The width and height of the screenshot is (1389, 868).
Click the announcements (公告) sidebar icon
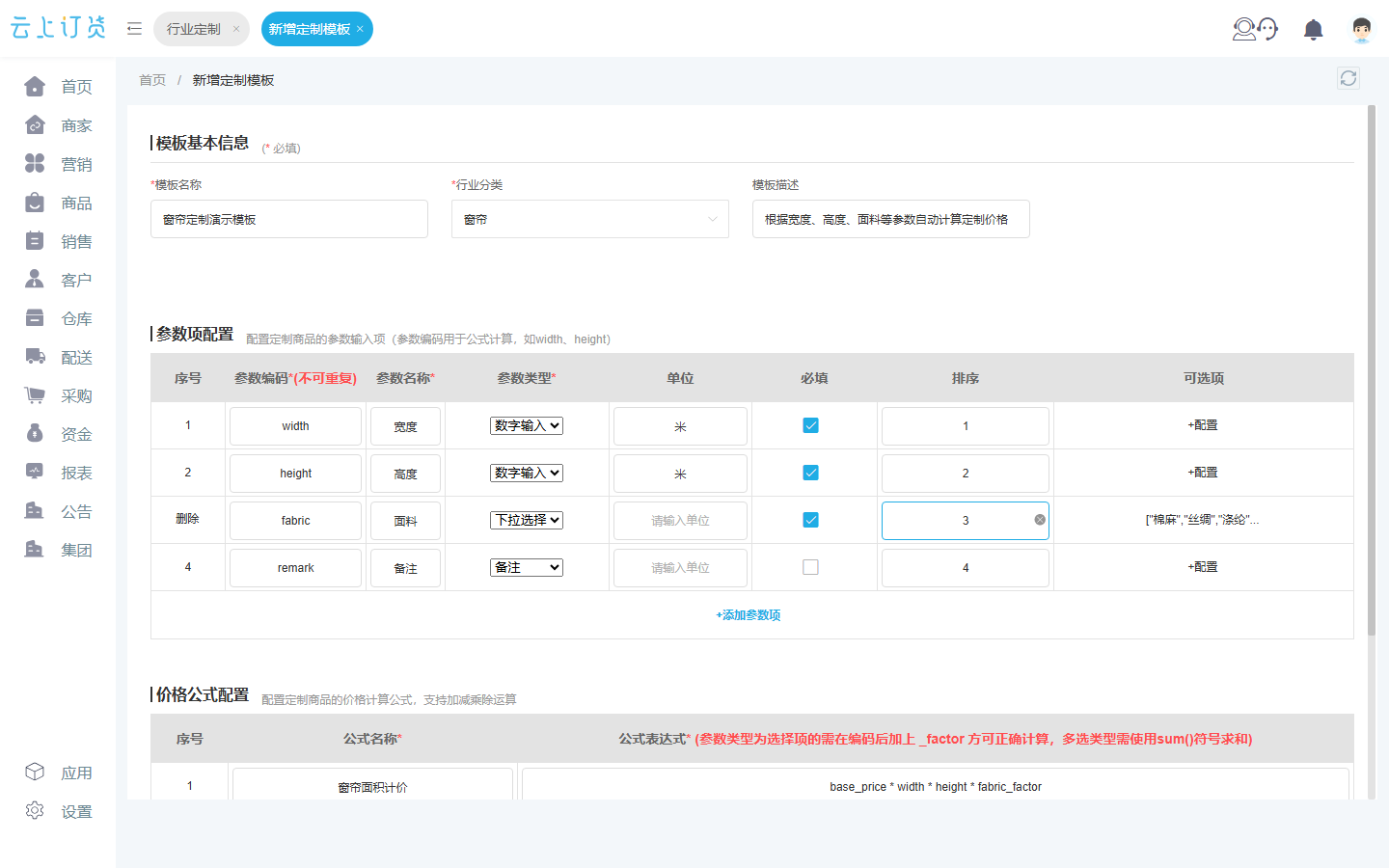[x=35, y=511]
